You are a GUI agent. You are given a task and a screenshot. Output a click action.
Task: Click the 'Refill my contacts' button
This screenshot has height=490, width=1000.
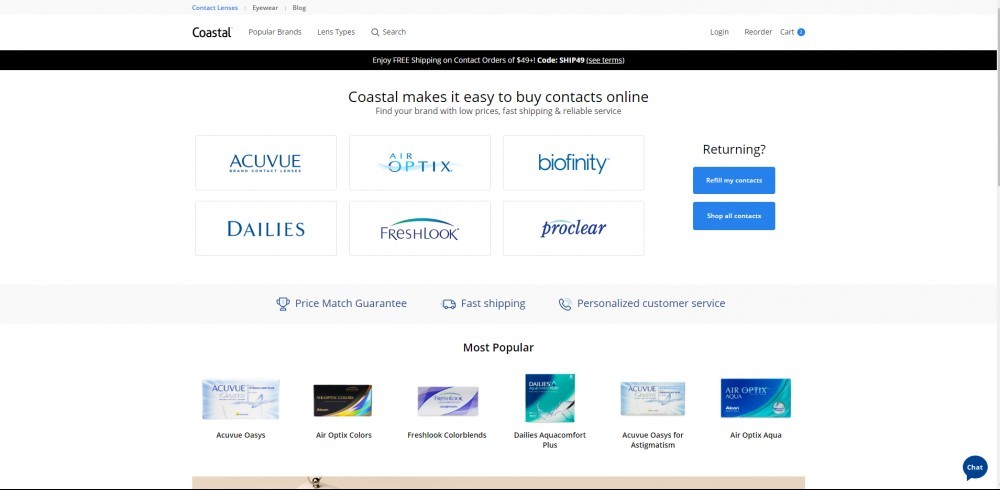pyautogui.click(x=734, y=181)
